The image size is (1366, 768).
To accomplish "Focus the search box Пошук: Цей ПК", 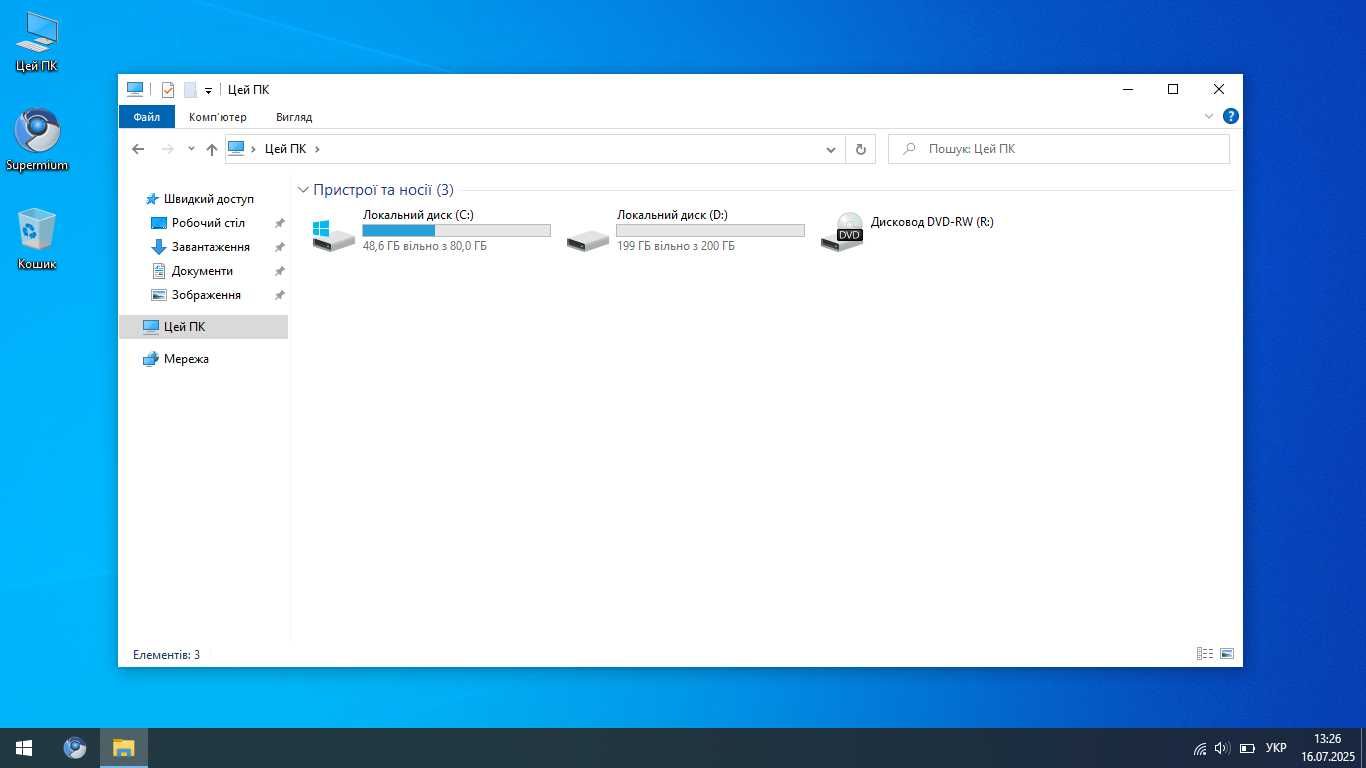I will (x=1058, y=149).
